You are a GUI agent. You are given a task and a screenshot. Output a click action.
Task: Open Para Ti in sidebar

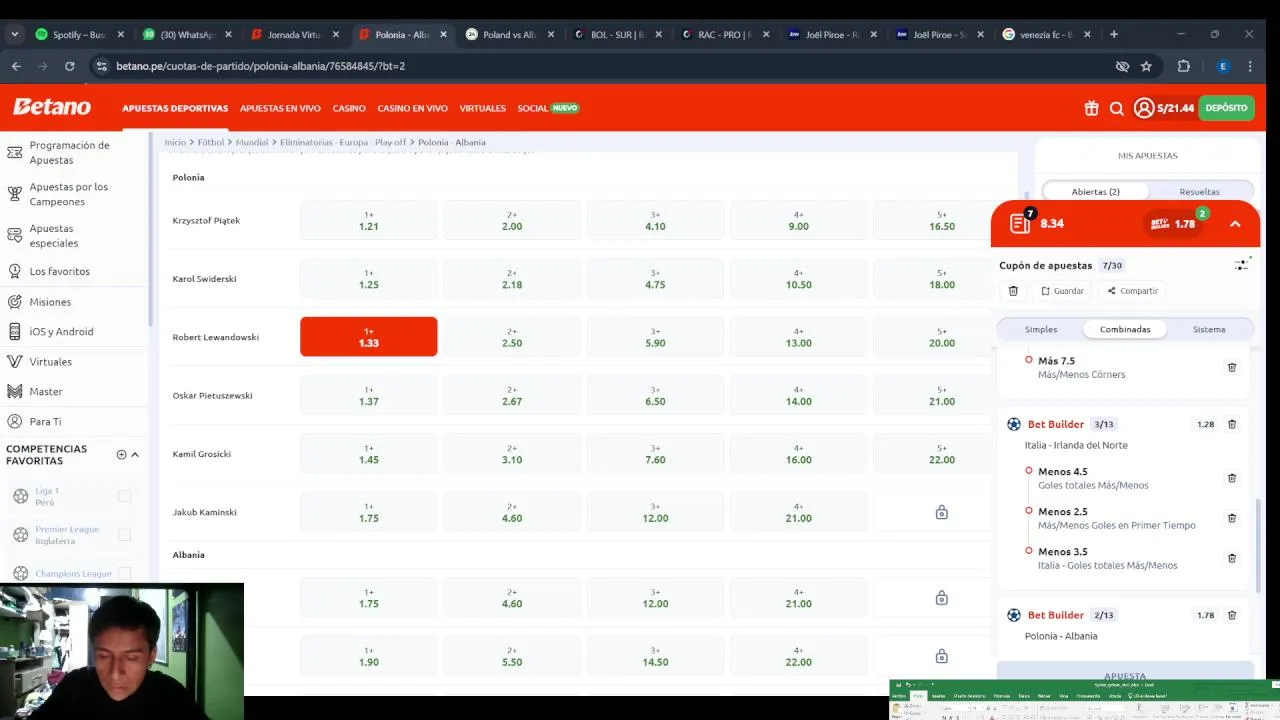click(x=45, y=421)
